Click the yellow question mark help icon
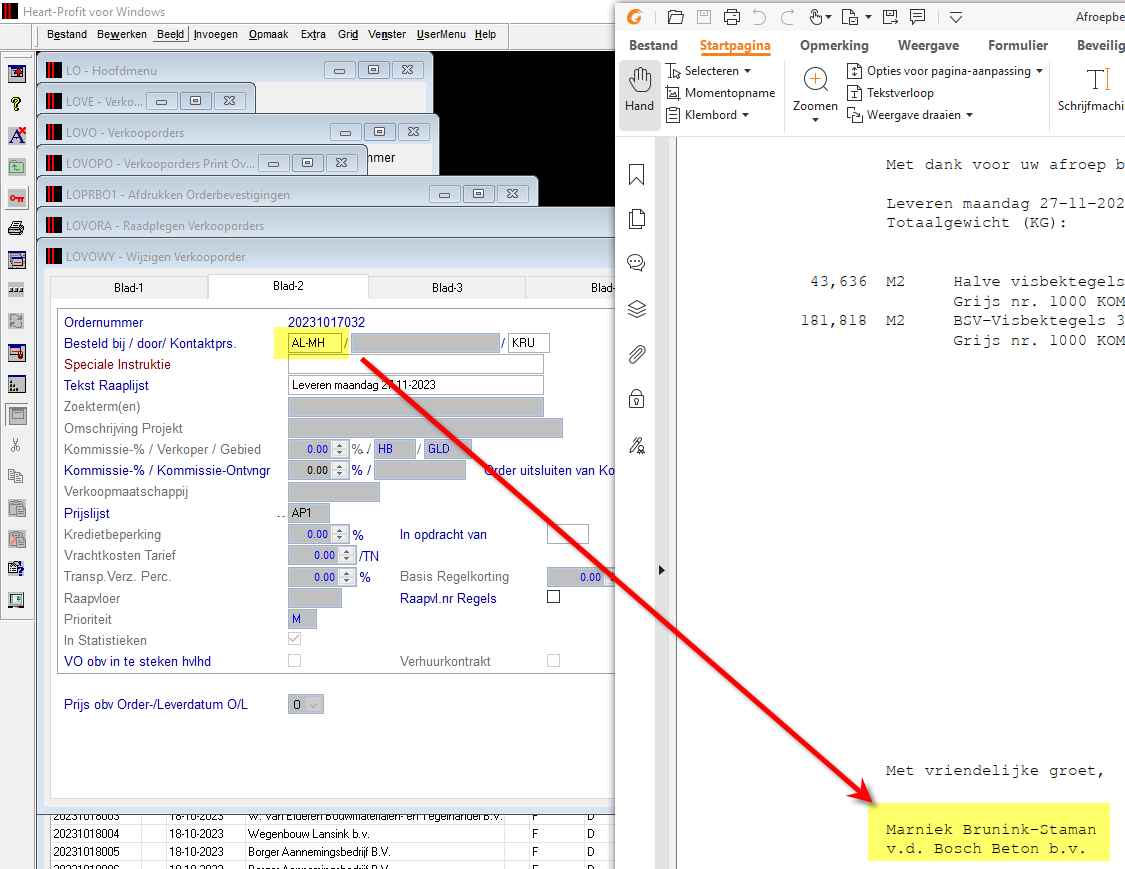This screenshot has width=1125, height=869. [16, 104]
